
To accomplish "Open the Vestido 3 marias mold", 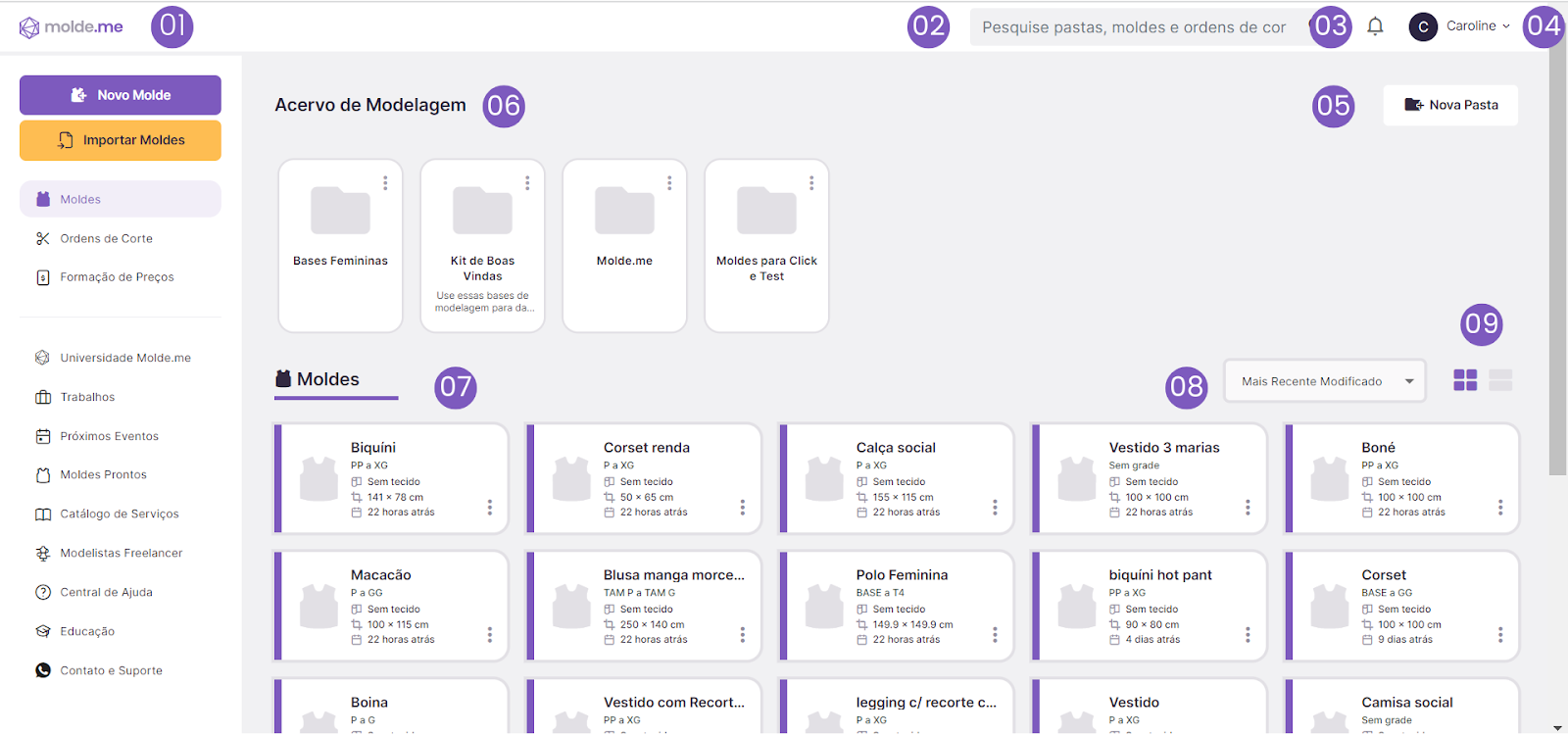I will [1150, 478].
